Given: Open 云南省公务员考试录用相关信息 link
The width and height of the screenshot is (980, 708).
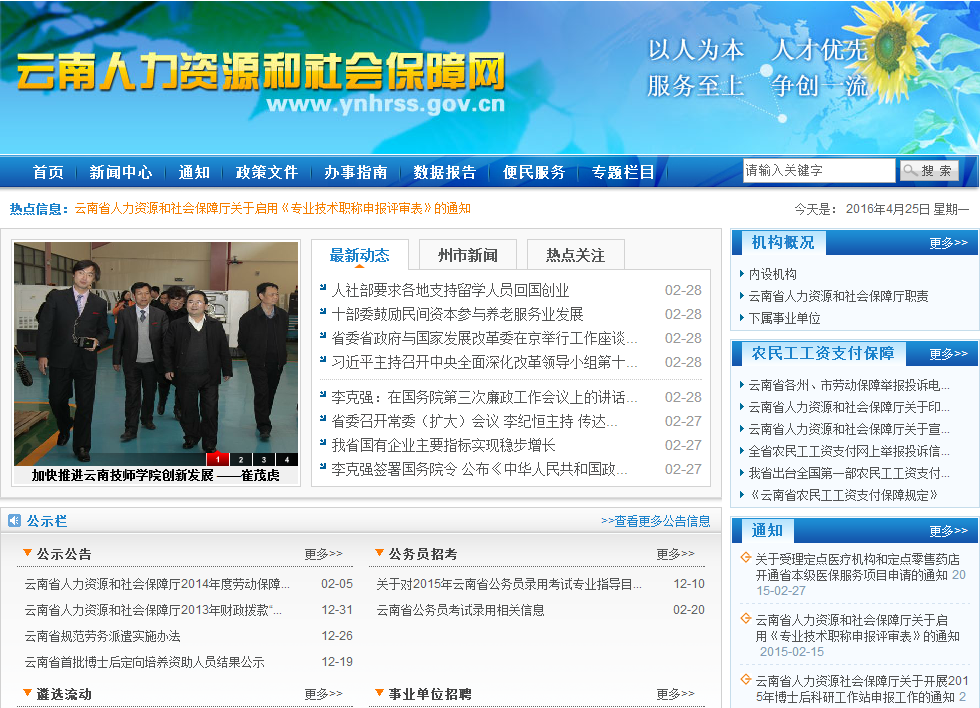Looking at the screenshot, I should pyautogui.click(x=460, y=609).
